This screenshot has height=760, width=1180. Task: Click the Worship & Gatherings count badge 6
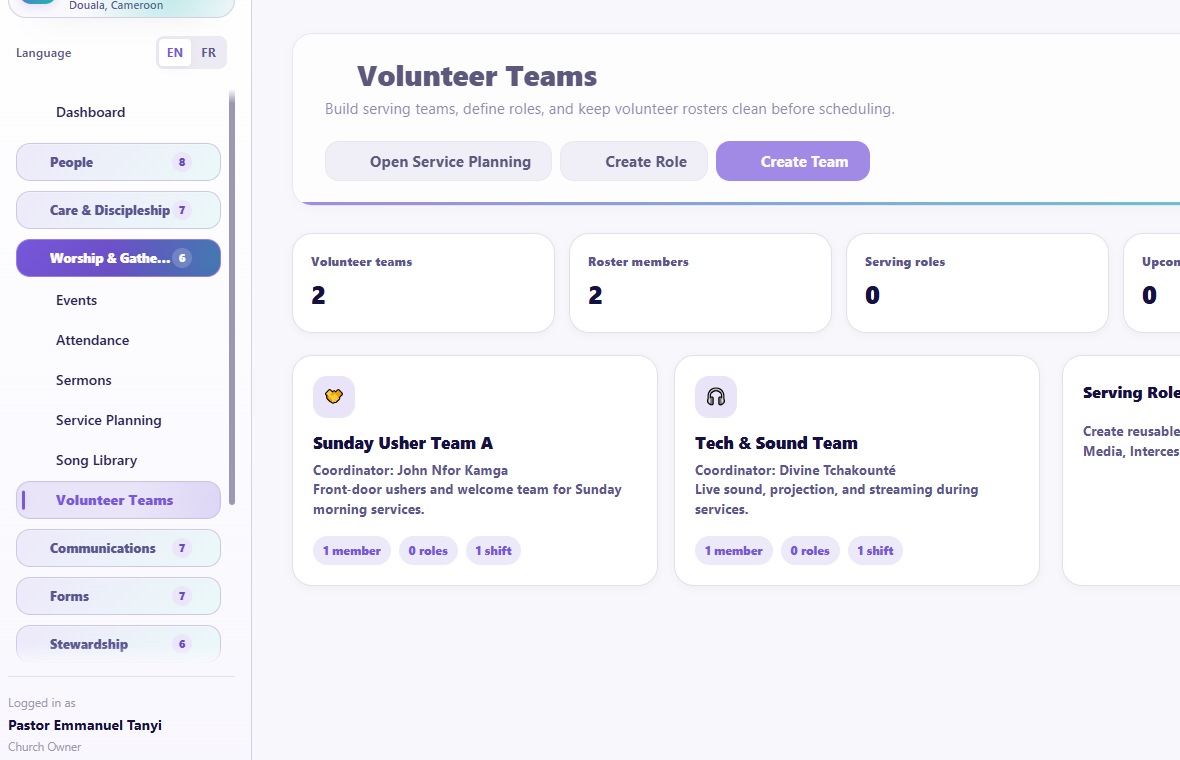click(x=181, y=258)
